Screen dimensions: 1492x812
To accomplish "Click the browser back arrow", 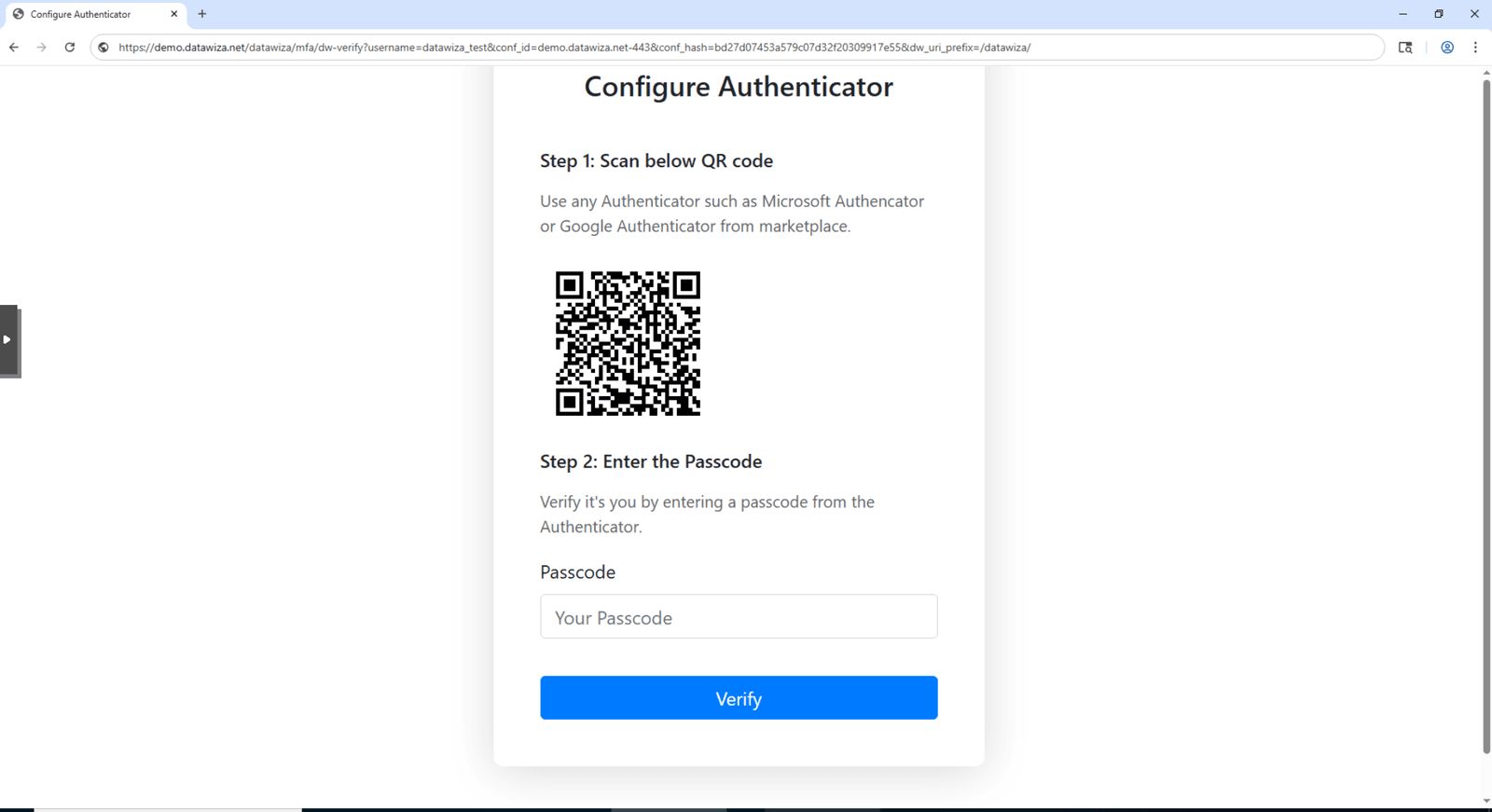I will coord(14,48).
